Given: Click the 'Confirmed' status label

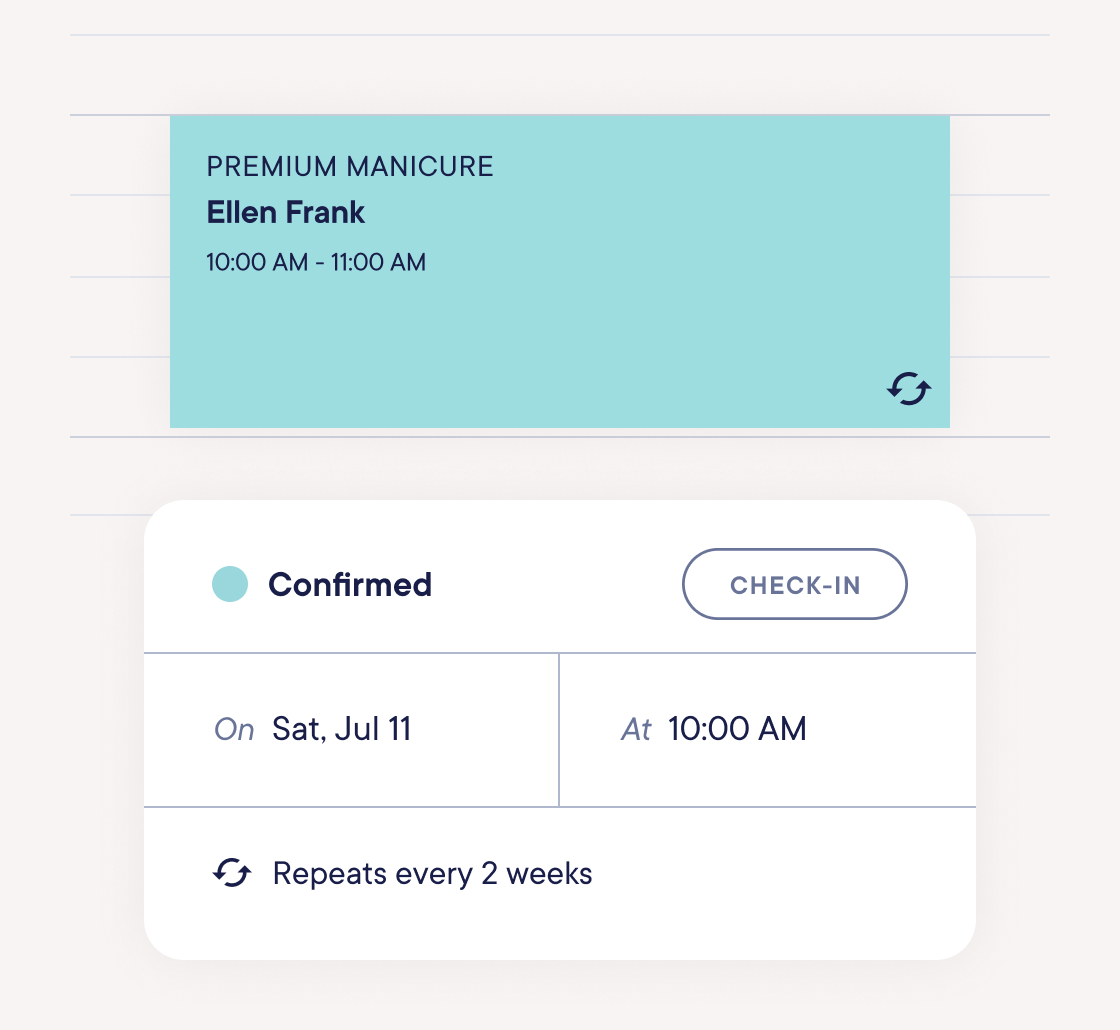Looking at the screenshot, I should pyautogui.click(x=349, y=584).
